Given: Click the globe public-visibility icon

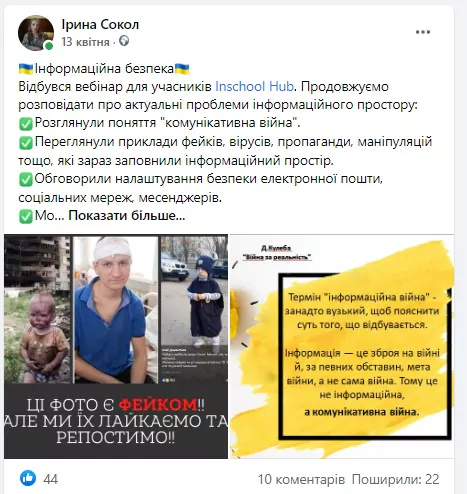Looking at the screenshot, I should 124,41.
